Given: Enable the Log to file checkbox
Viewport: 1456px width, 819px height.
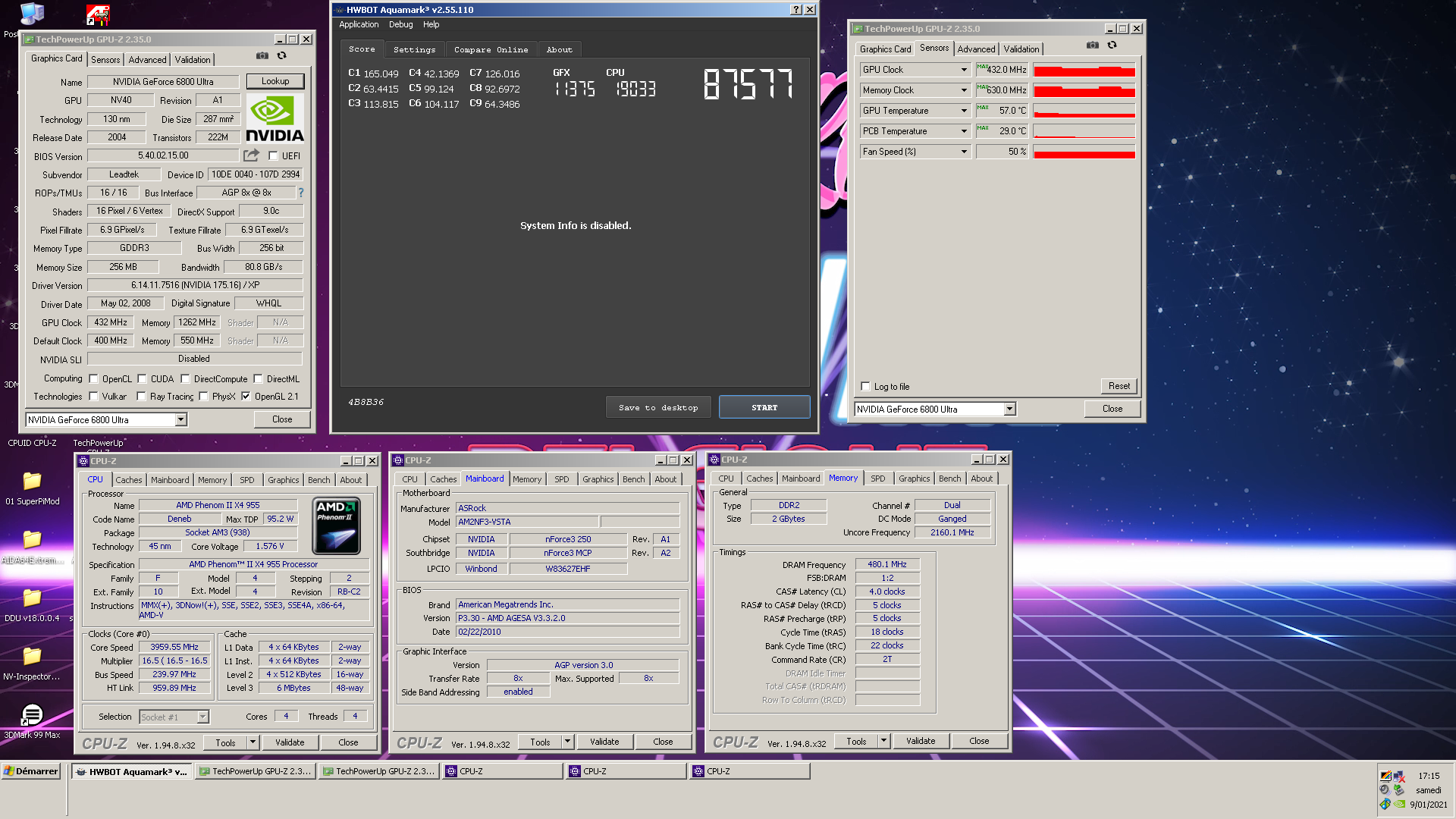Looking at the screenshot, I should click(865, 386).
